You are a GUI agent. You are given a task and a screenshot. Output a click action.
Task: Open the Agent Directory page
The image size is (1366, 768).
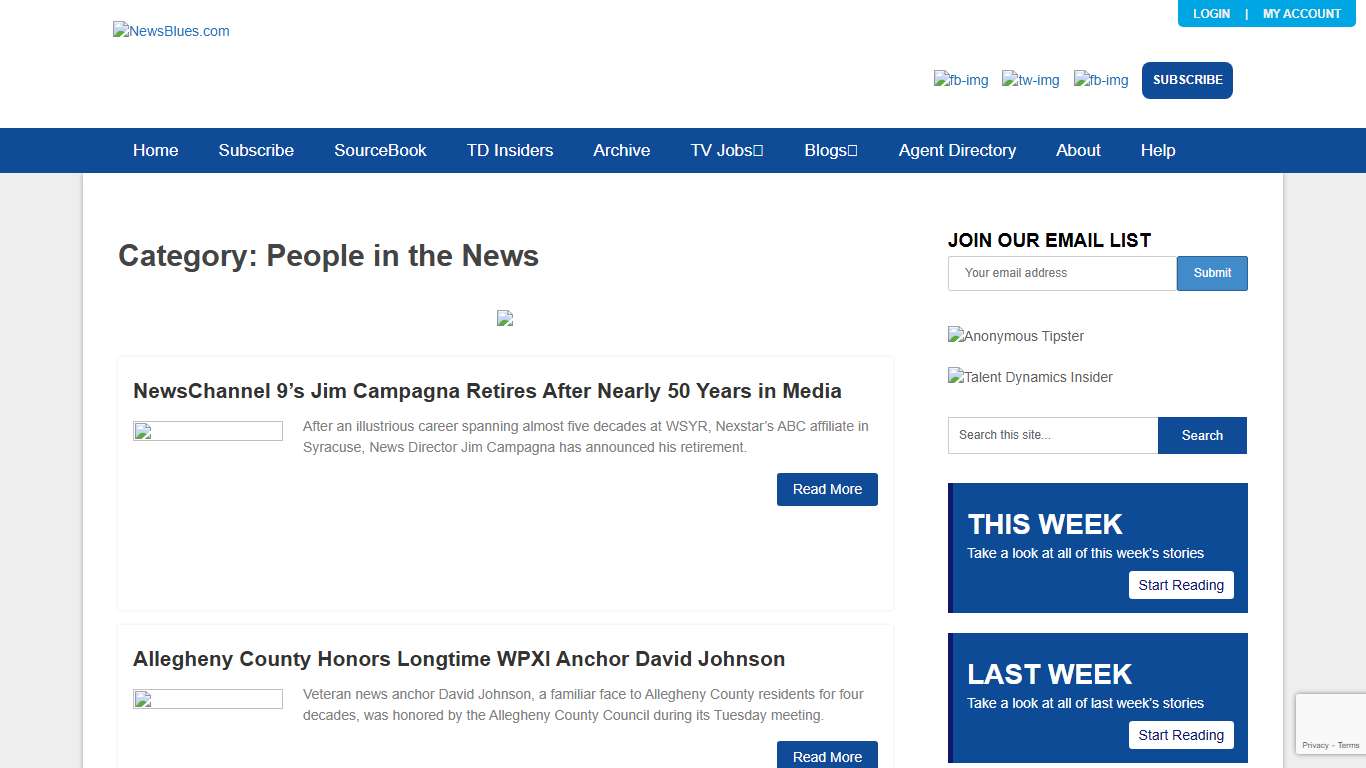(x=957, y=150)
